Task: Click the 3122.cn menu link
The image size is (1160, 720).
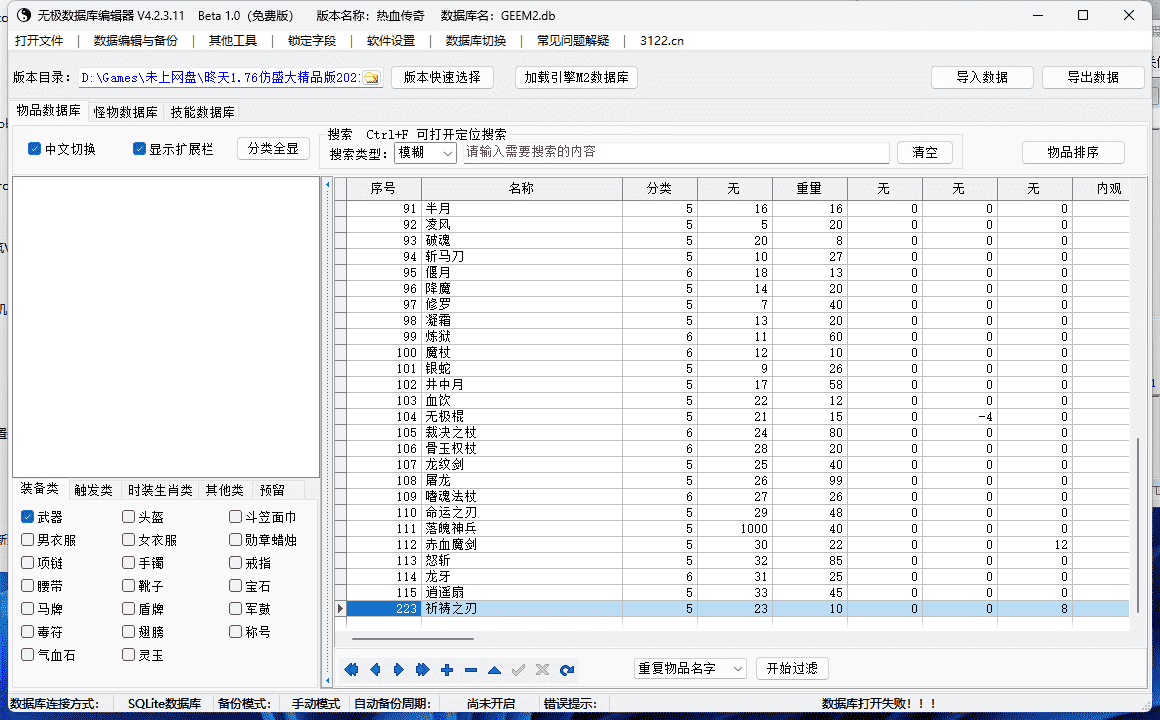Action: (661, 41)
